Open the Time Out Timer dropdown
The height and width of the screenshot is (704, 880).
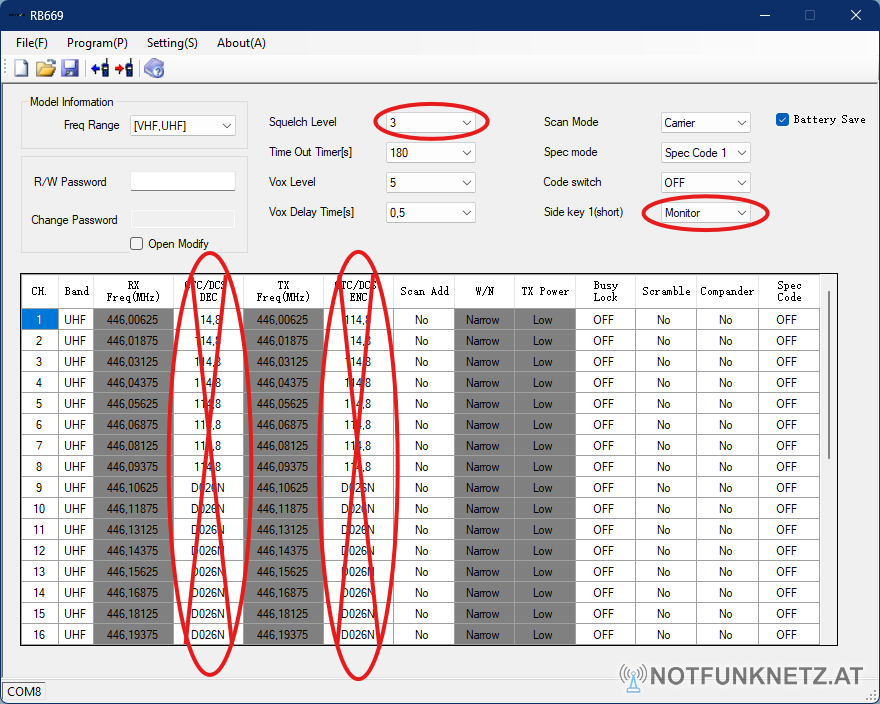click(x=430, y=152)
